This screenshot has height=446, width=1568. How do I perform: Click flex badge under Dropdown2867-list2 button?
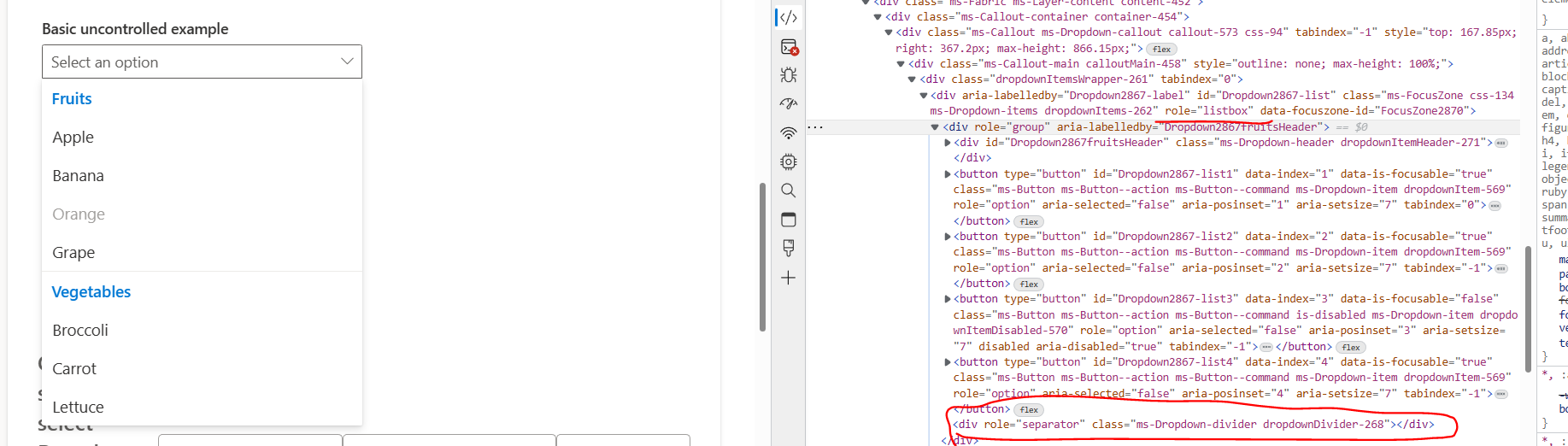point(1028,284)
